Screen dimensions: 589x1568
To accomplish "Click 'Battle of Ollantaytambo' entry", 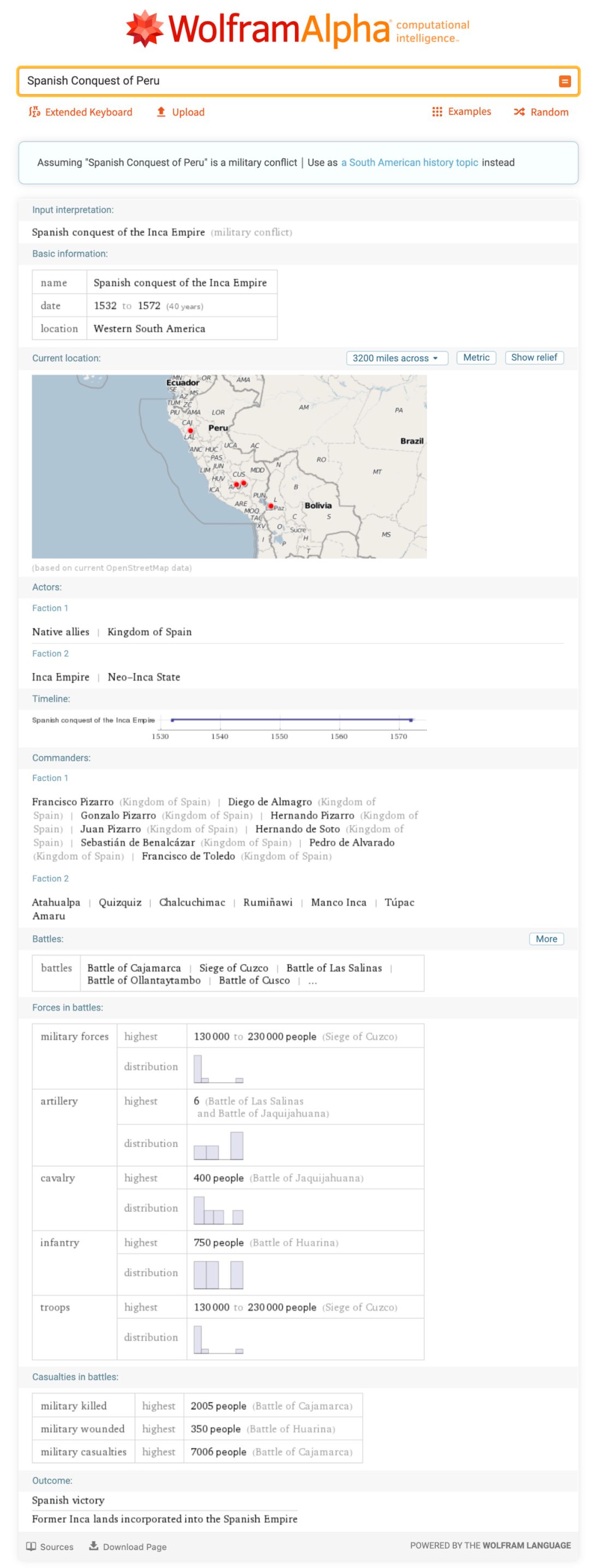I will tap(144, 980).
